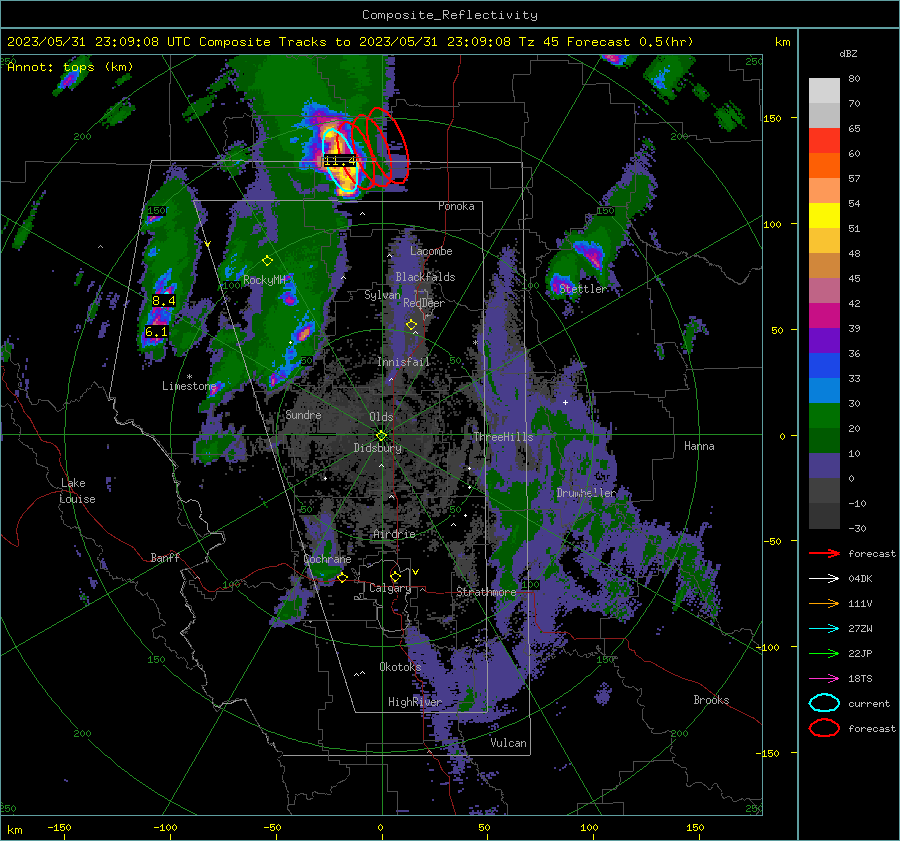Click the red forecast arrow in legend
This screenshot has width=900, height=841.
pos(824,553)
